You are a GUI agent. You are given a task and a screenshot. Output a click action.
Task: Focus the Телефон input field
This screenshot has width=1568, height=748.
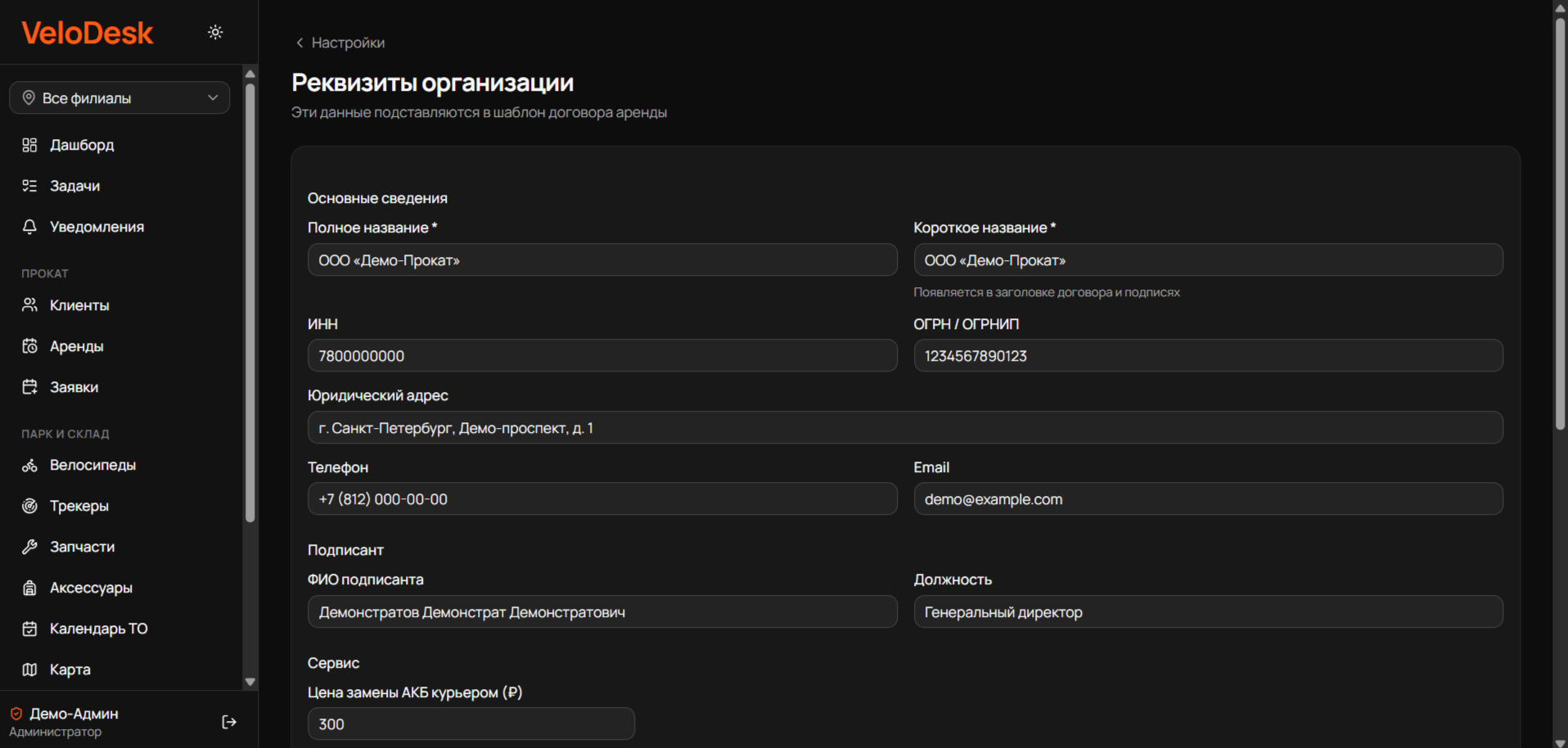click(x=602, y=499)
